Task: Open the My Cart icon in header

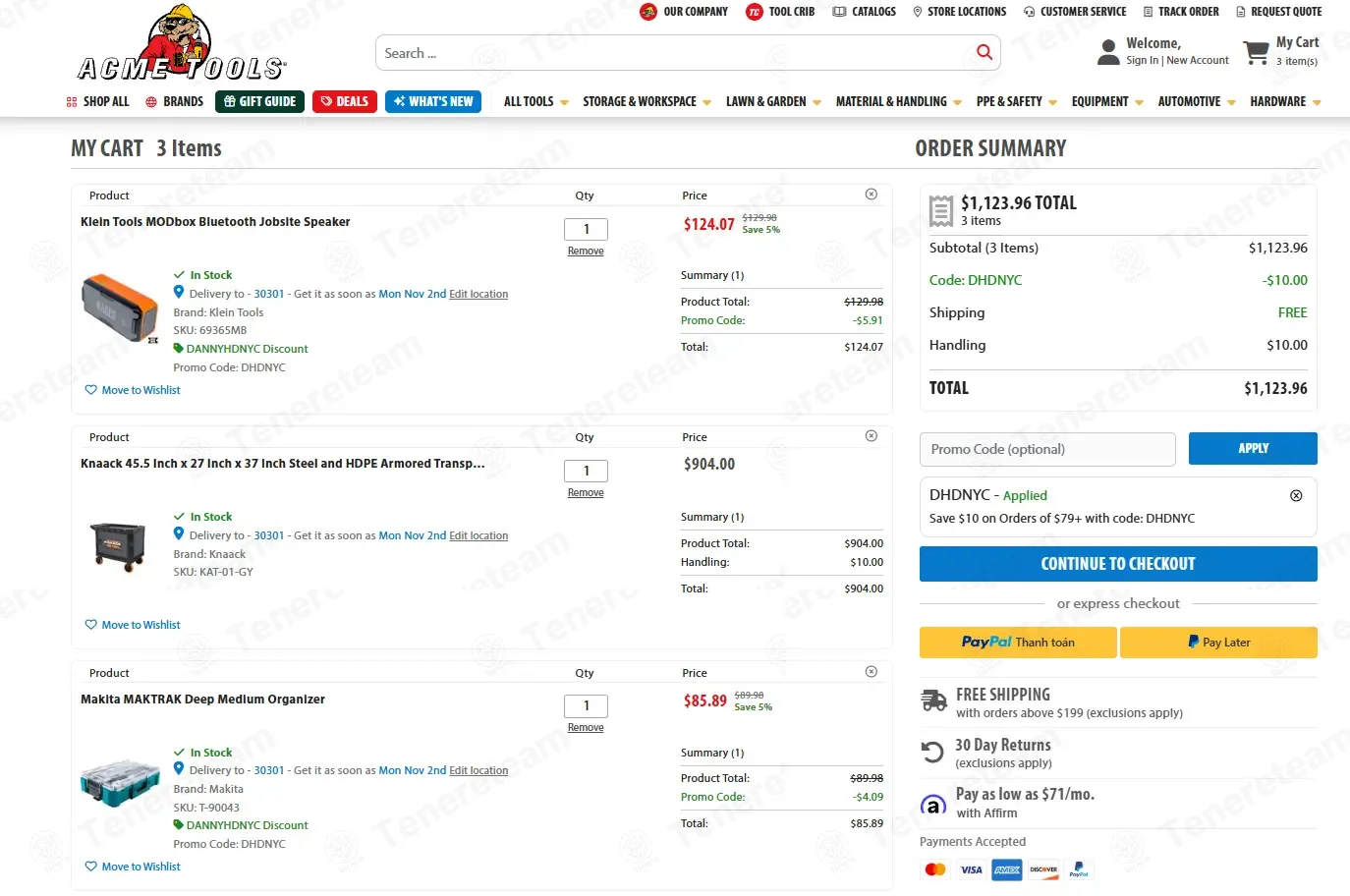Action: pos(1256,52)
